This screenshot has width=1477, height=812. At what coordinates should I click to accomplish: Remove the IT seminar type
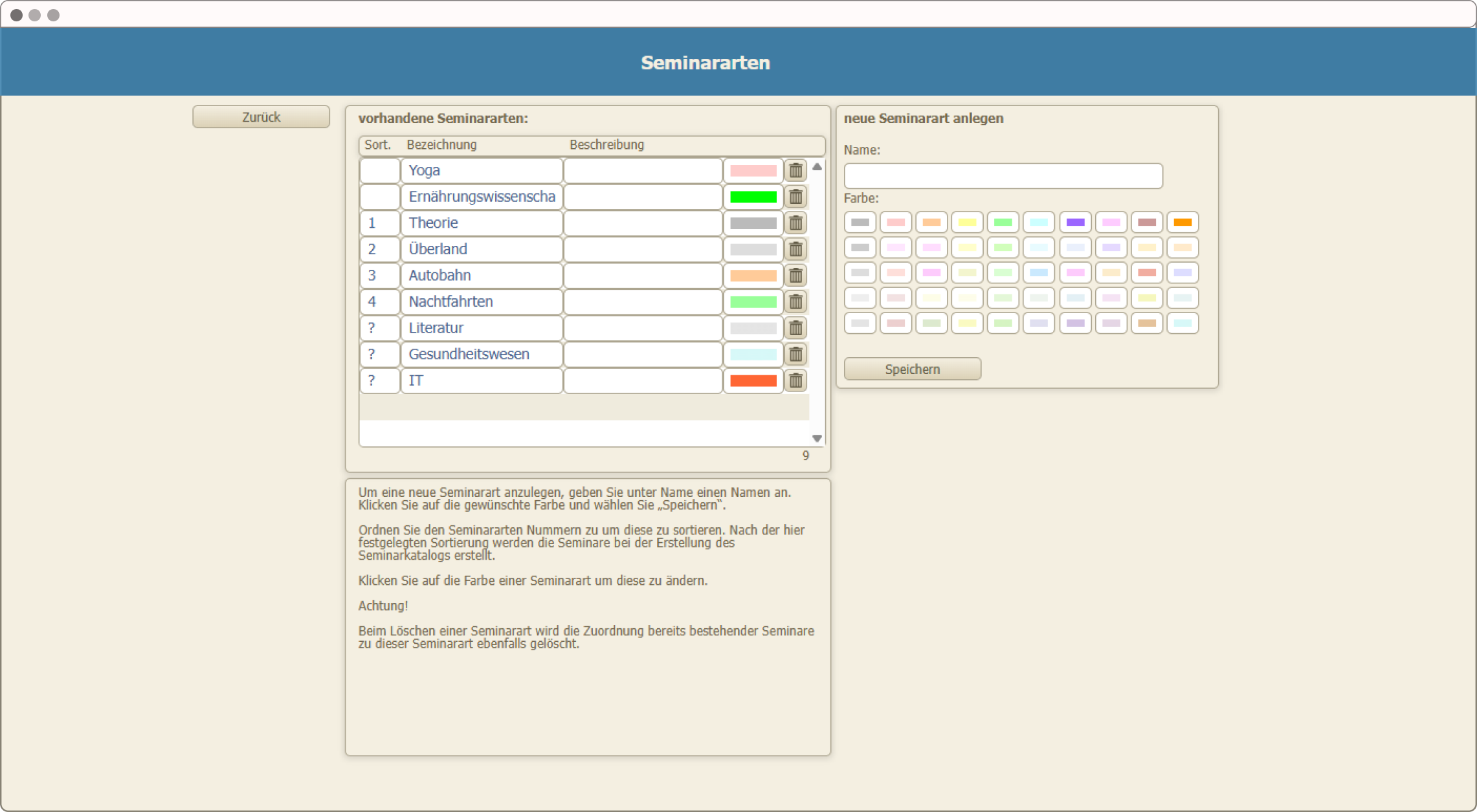pos(795,380)
